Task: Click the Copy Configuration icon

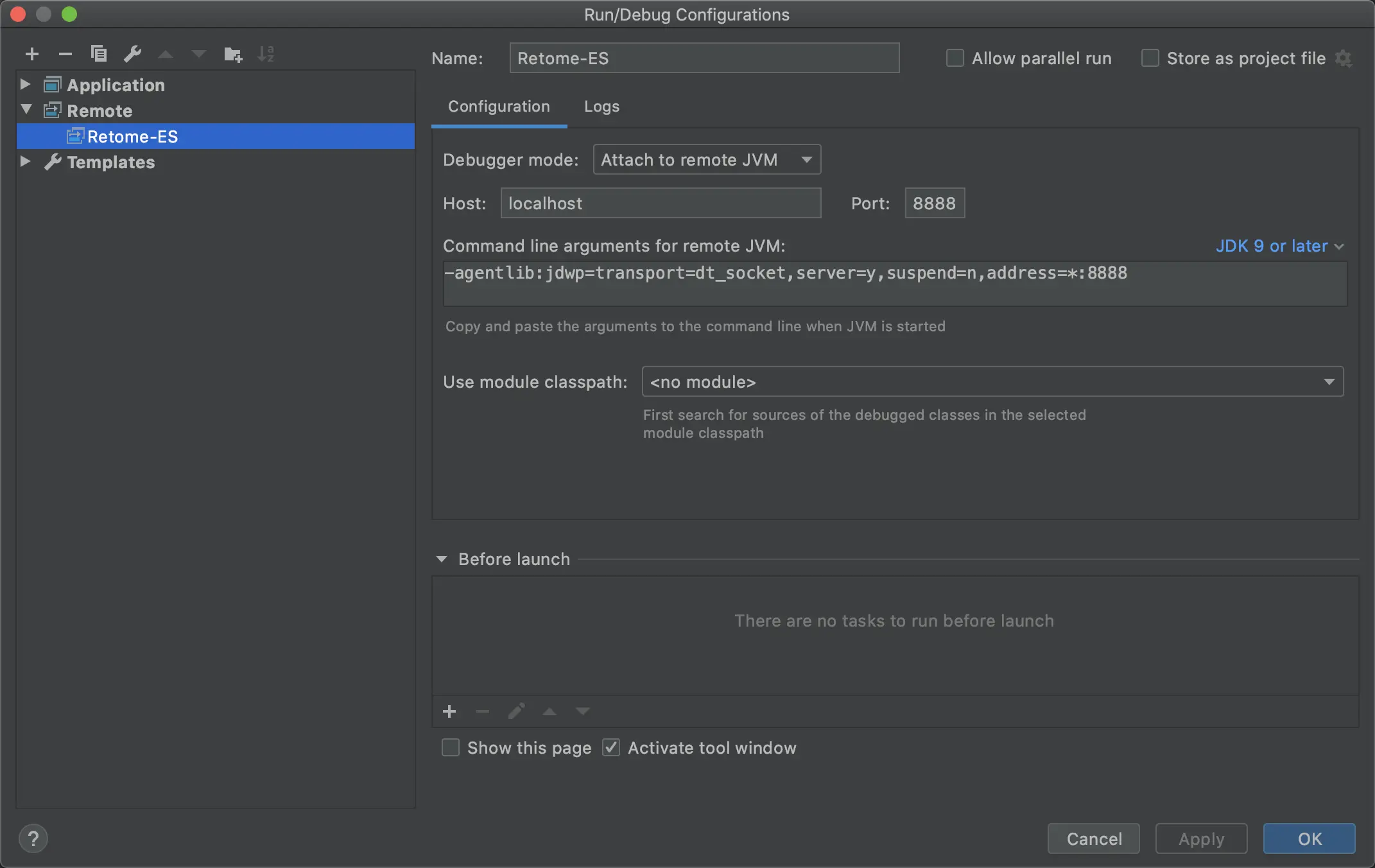Action: pos(99,54)
